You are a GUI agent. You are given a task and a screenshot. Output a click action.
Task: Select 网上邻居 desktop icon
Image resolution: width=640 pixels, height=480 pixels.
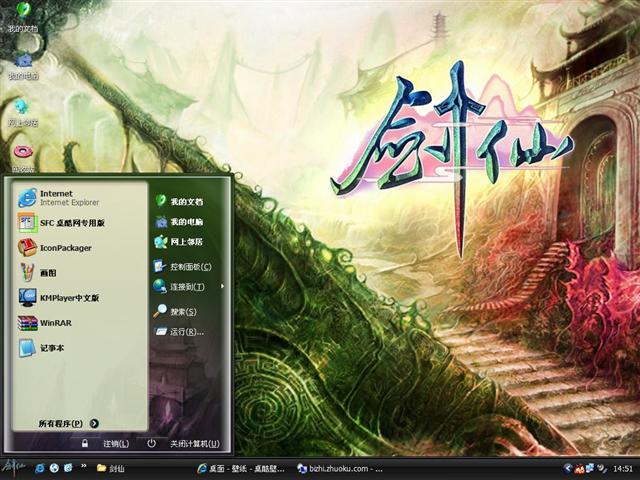click(x=23, y=112)
